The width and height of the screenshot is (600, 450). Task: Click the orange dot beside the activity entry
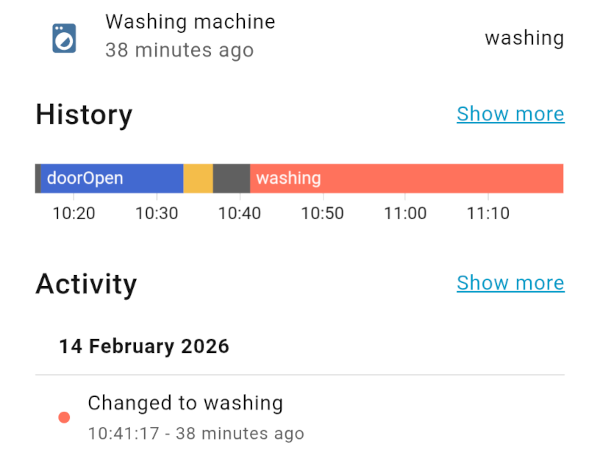[x=64, y=417]
